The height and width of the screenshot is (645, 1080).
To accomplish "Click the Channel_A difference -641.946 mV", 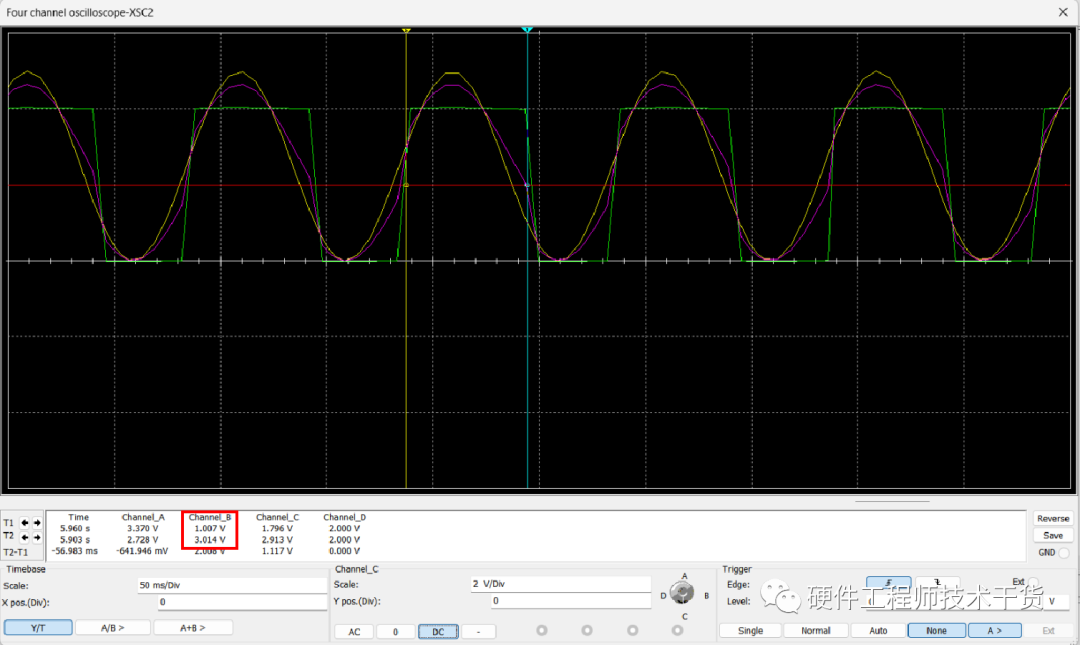I will tap(142, 551).
